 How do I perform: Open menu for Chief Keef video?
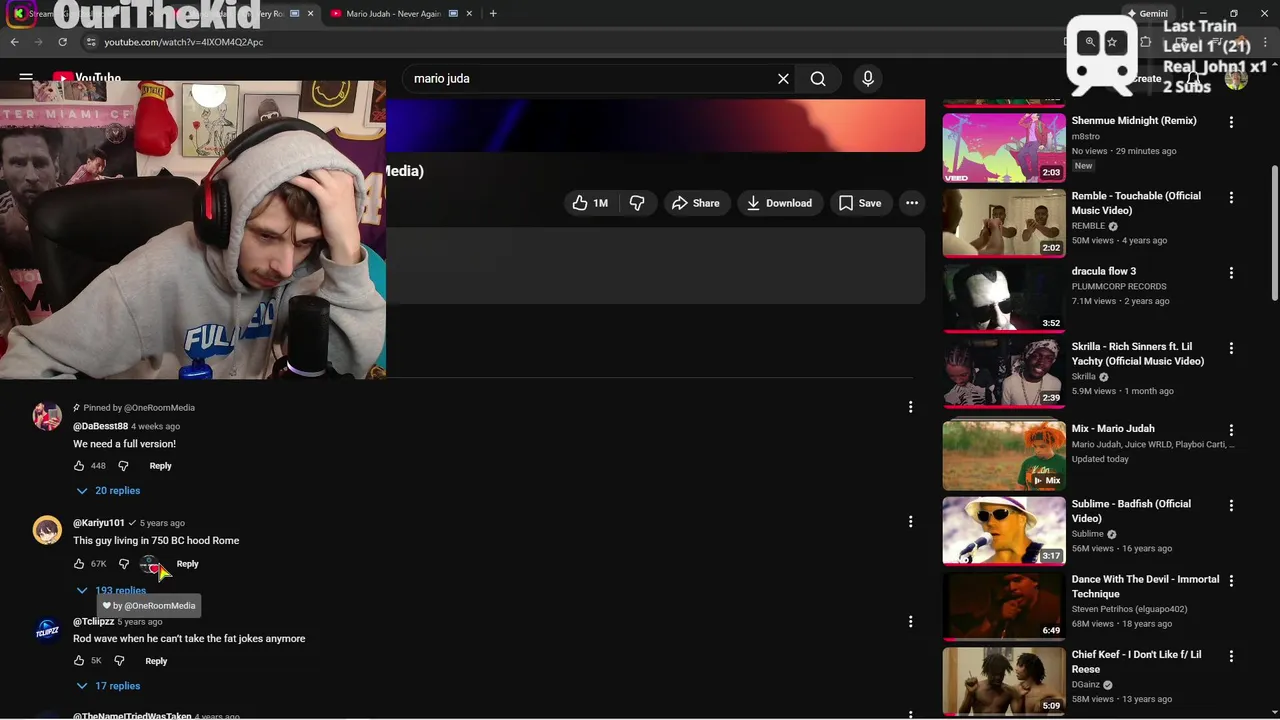tap(1231, 656)
